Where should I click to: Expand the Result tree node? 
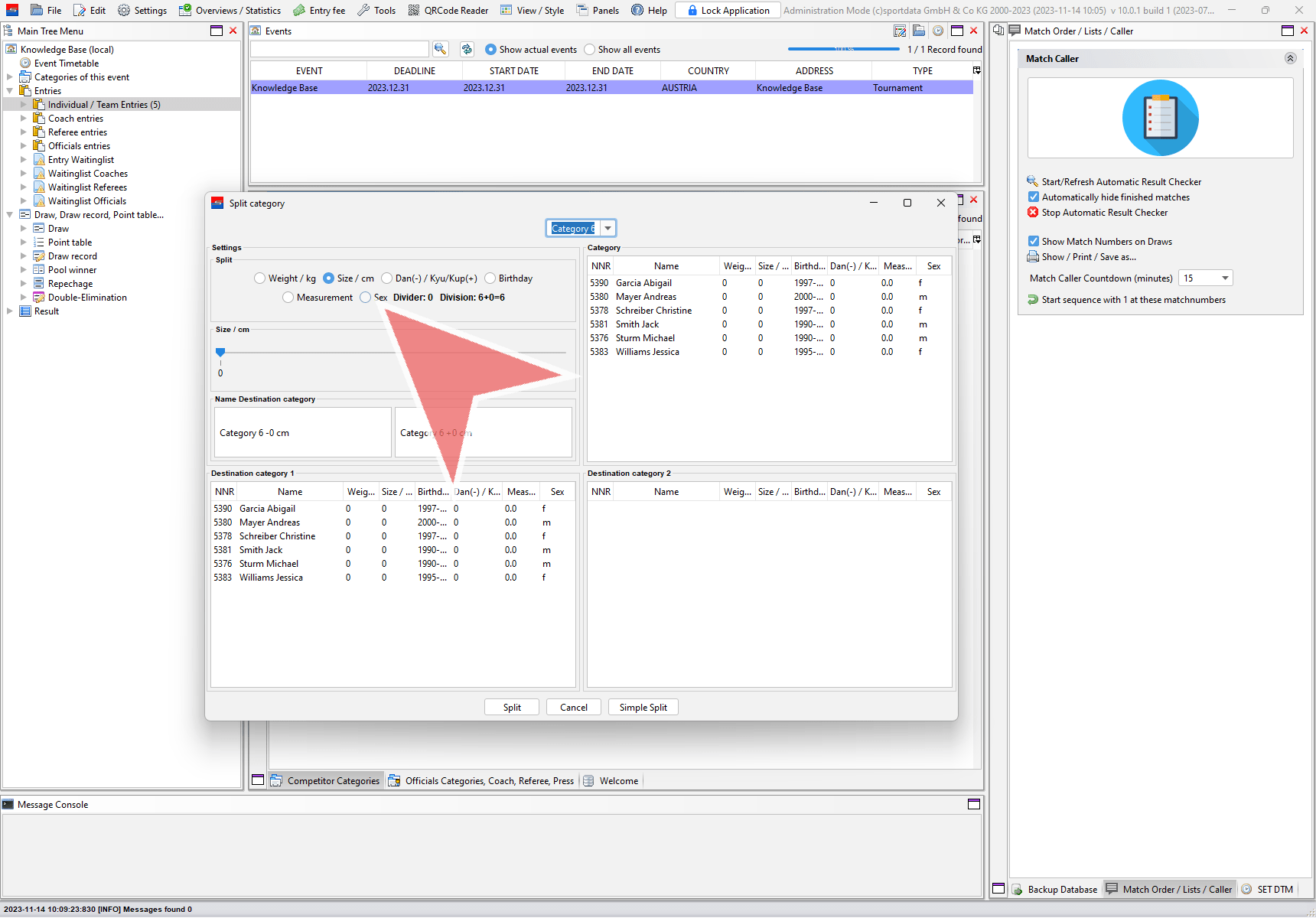click(10, 311)
